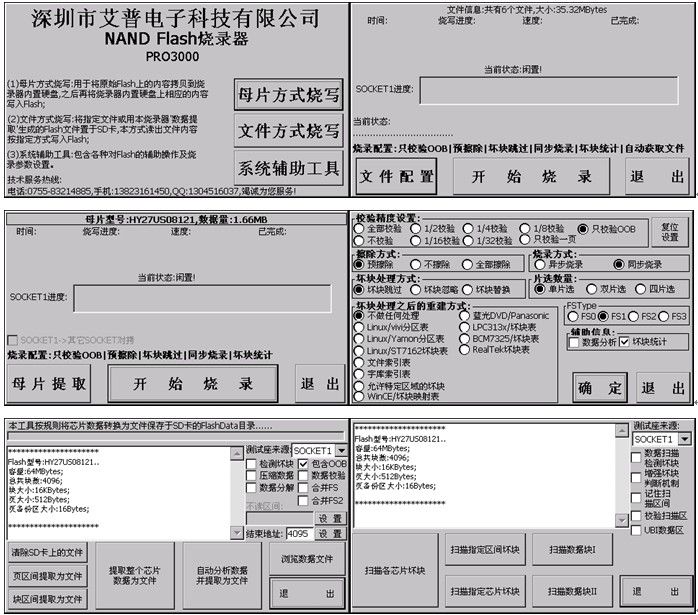The height and width of the screenshot is (615, 698).
Task: Select the 1/8校验 radio option
Action: point(525,229)
